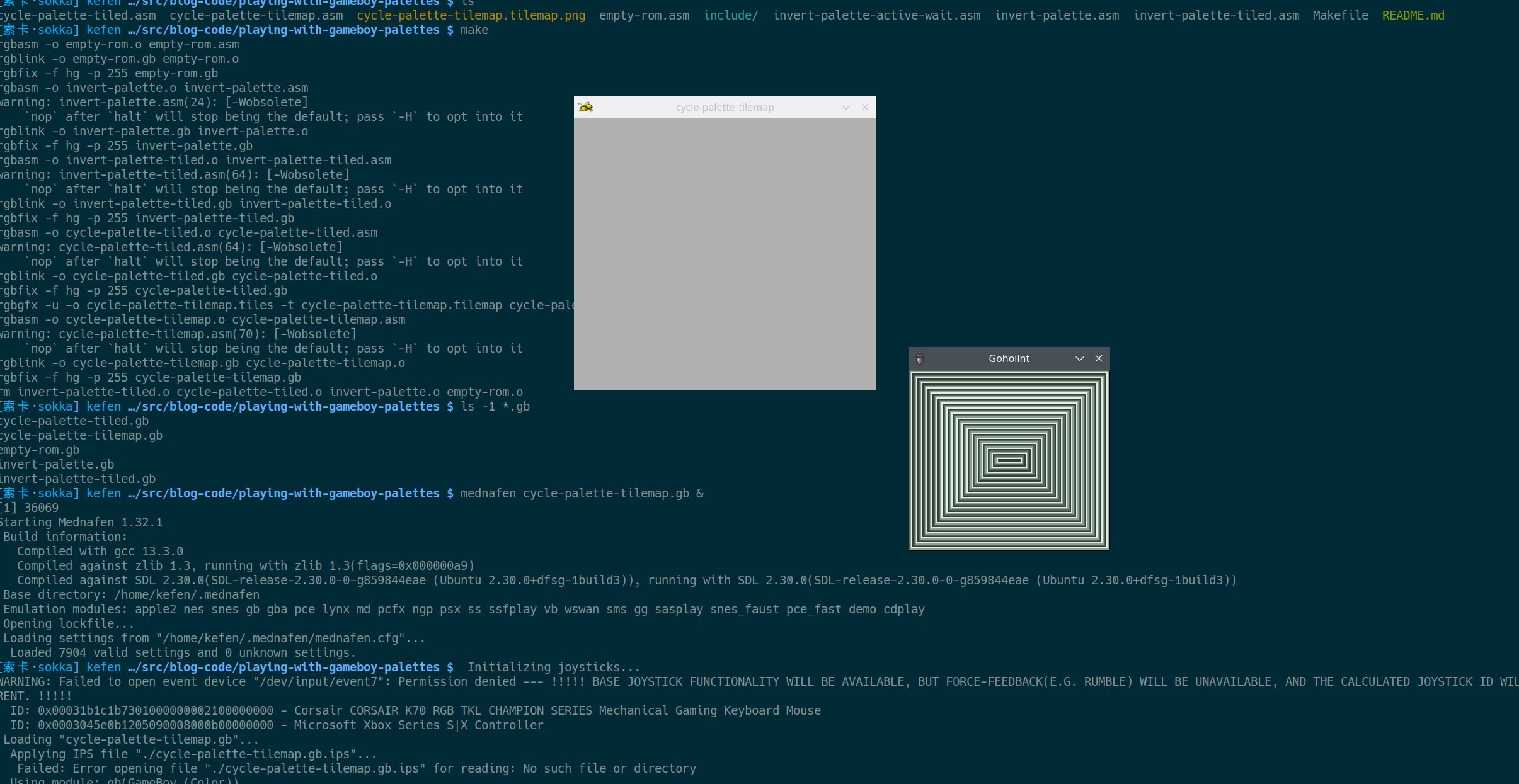Click the Goholint title bar text
The height and width of the screenshot is (784, 1519).
tap(1009, 358)
